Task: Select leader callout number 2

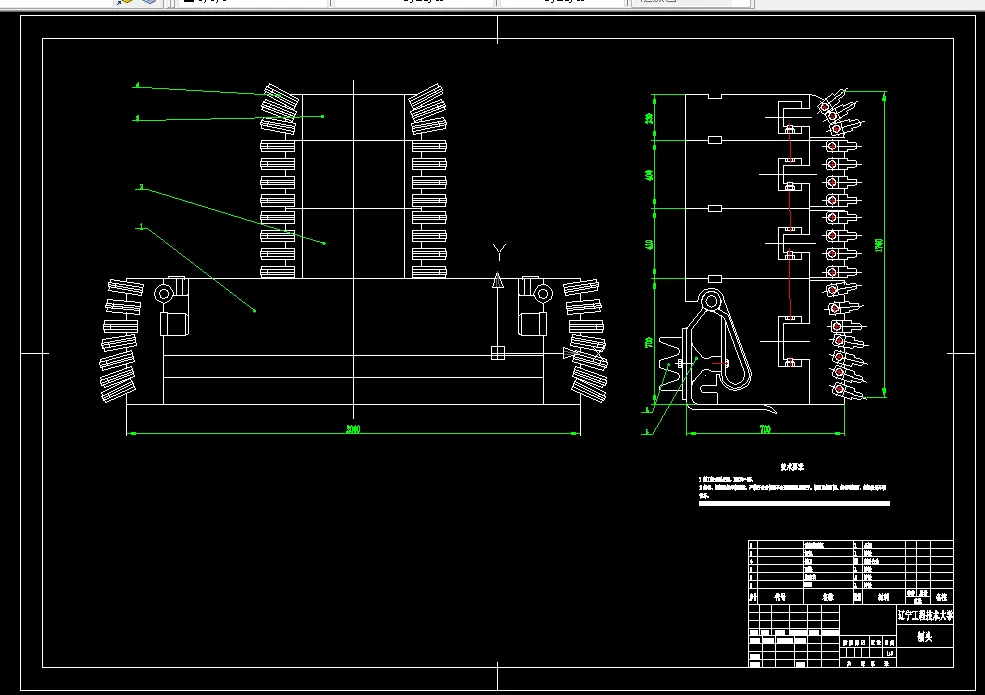Action: pyautogui.click(x=141, y=187)
